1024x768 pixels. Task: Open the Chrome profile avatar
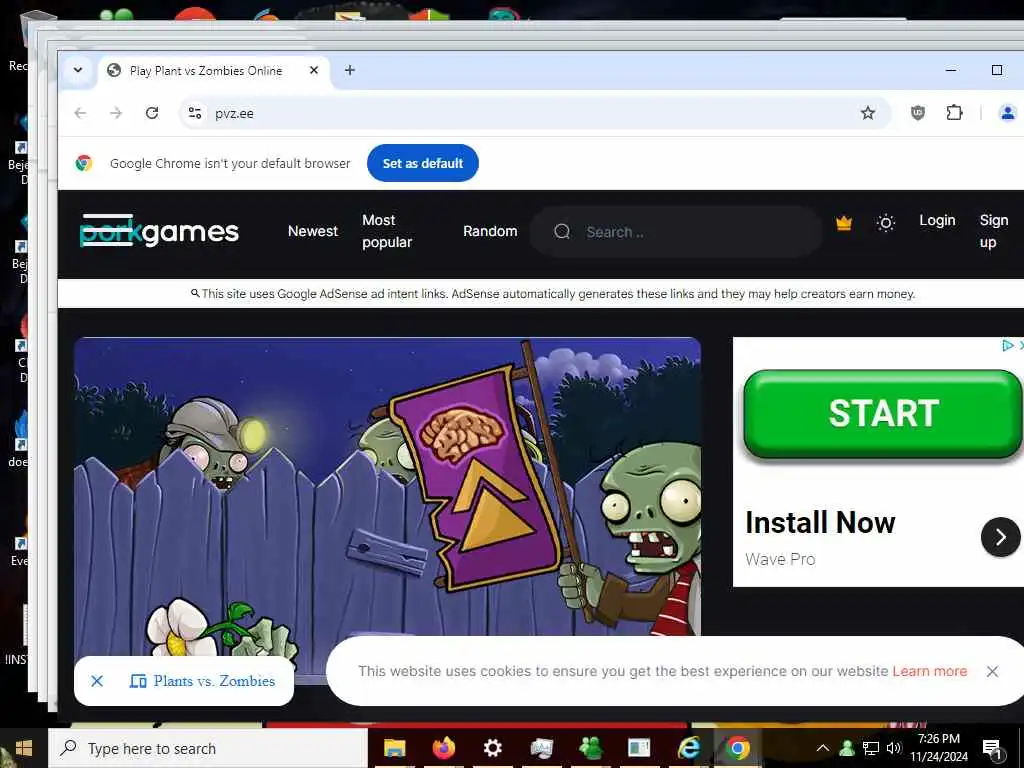[1008, 113]
